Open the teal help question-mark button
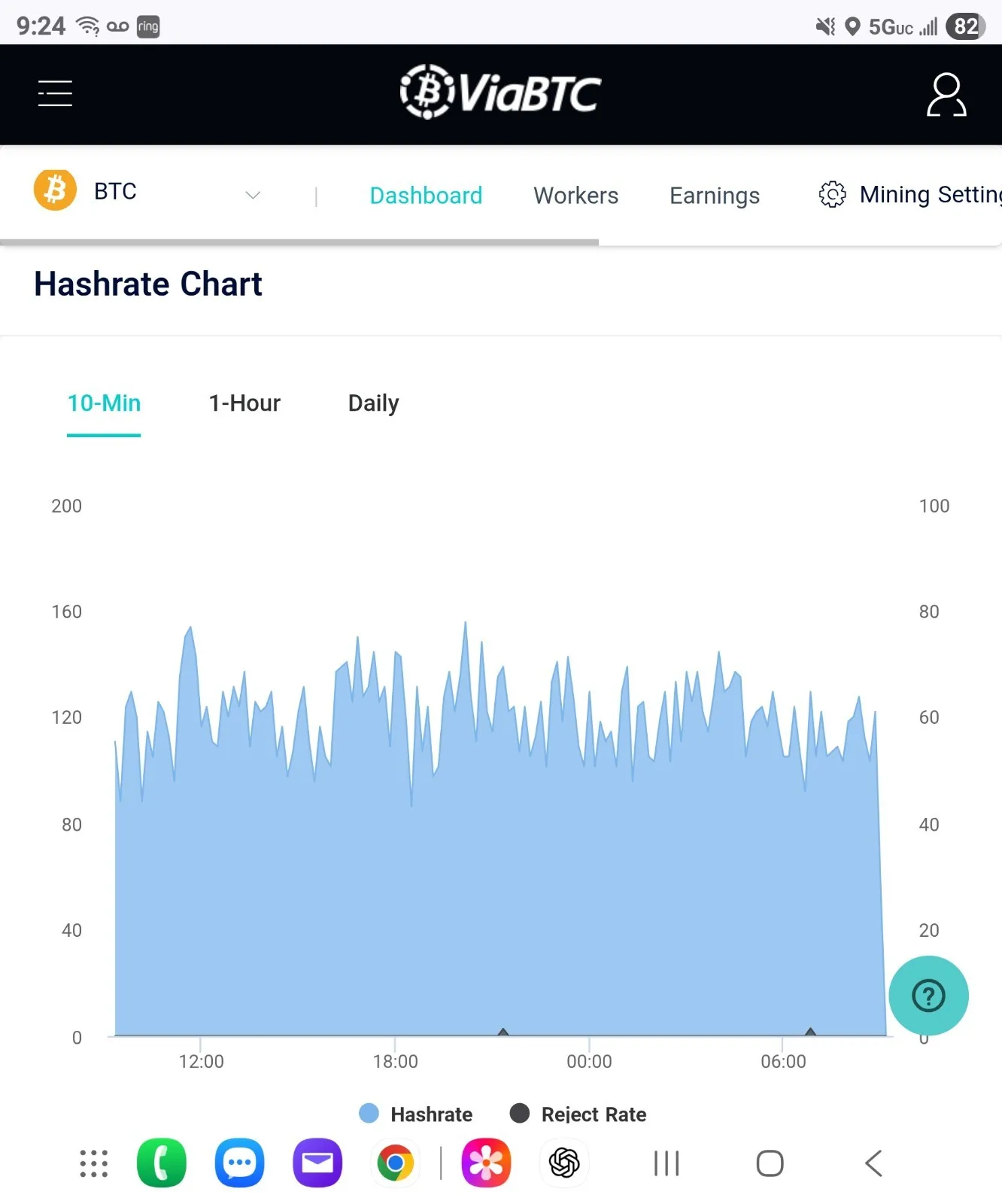This screenshot has width=1002, height=1204. point(928,996)
